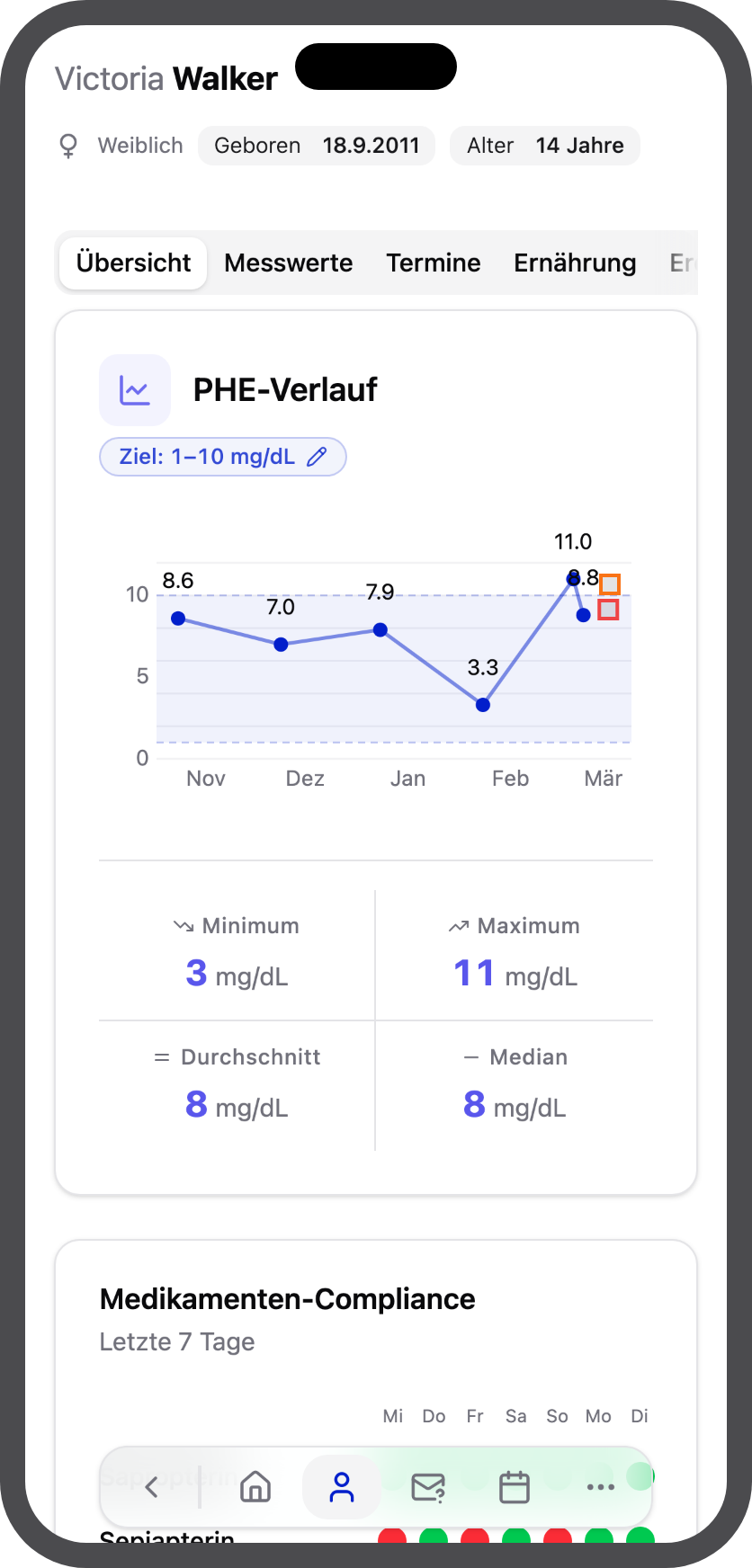The width and height of the screenshot is (752, 1568).
Task: Click the pencil icon to edit target range
Action: click(x=317, y=457)
